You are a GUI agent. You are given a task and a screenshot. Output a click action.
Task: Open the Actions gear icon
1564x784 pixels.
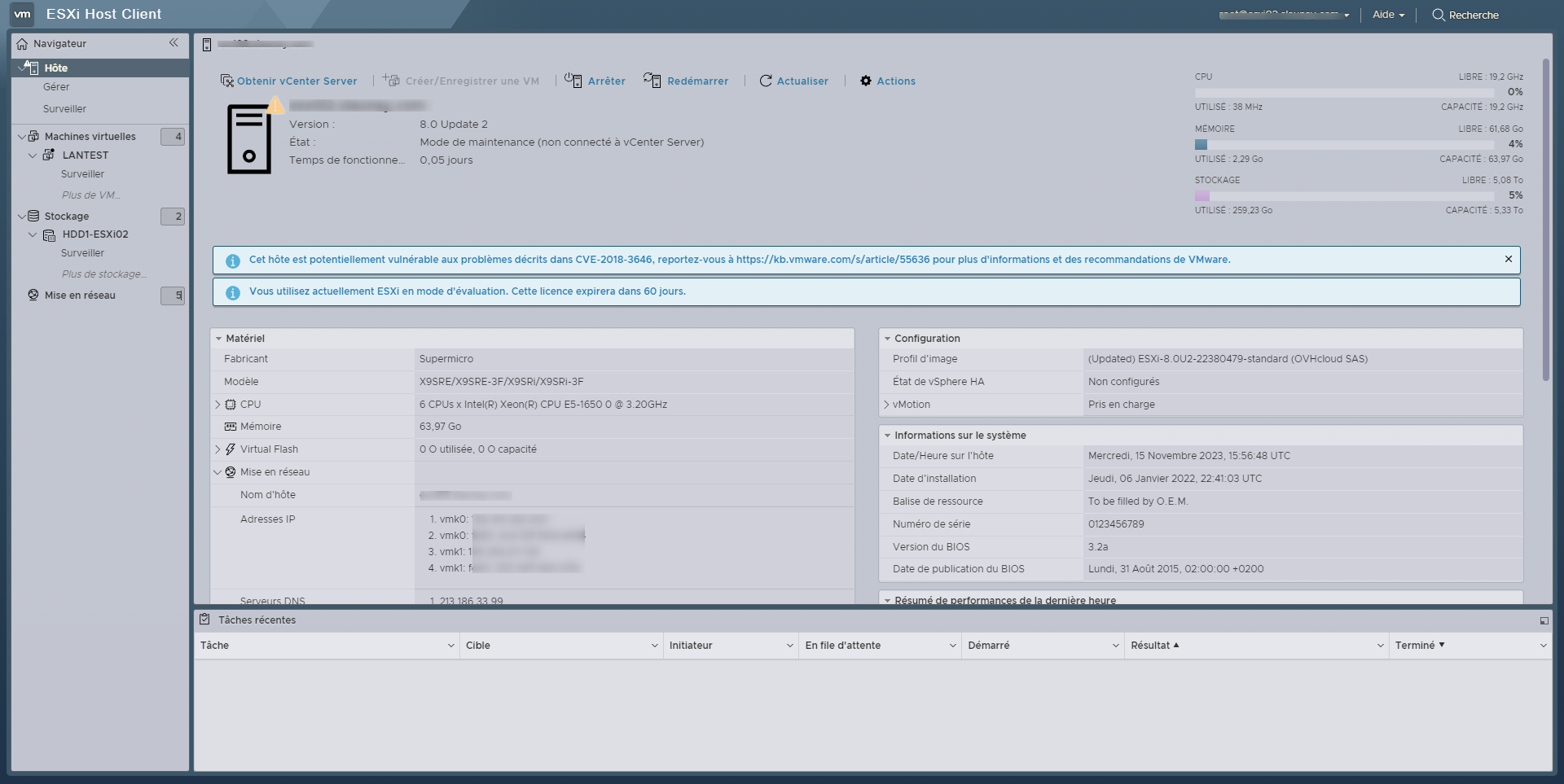[866, 81]
